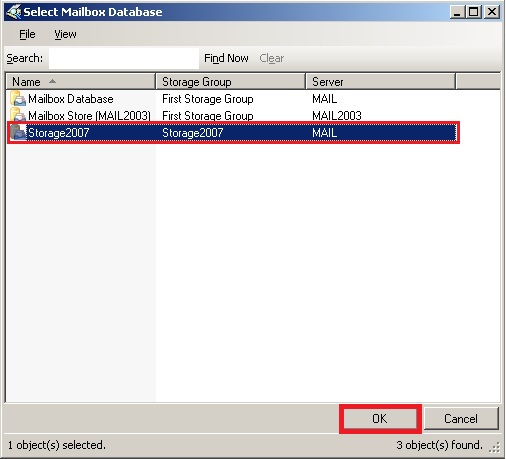Sort by the Name column header
Screen dimensions: 506x459
tap(81, 82)
